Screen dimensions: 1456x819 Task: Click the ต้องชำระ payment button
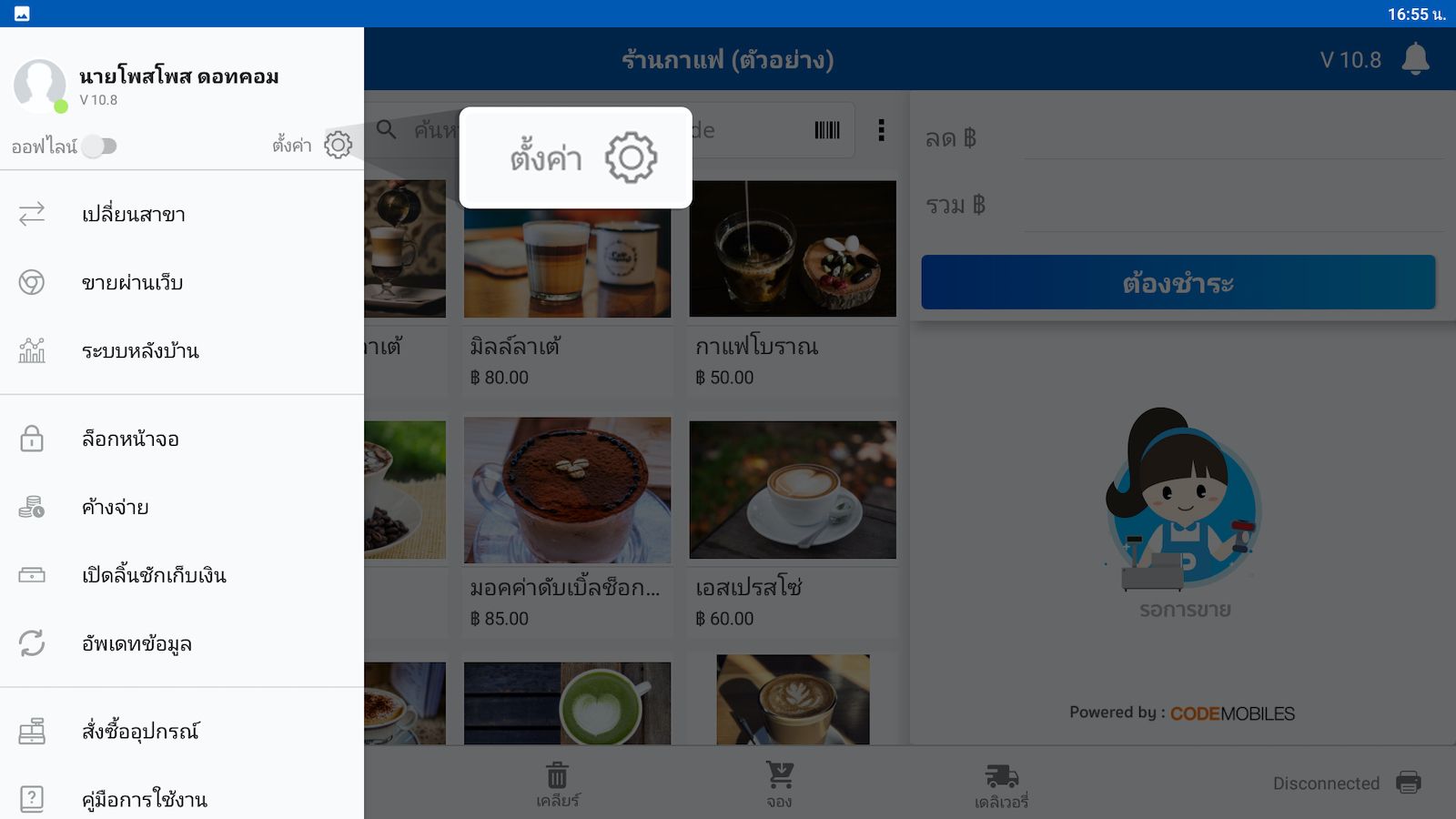click(1178, 282)
